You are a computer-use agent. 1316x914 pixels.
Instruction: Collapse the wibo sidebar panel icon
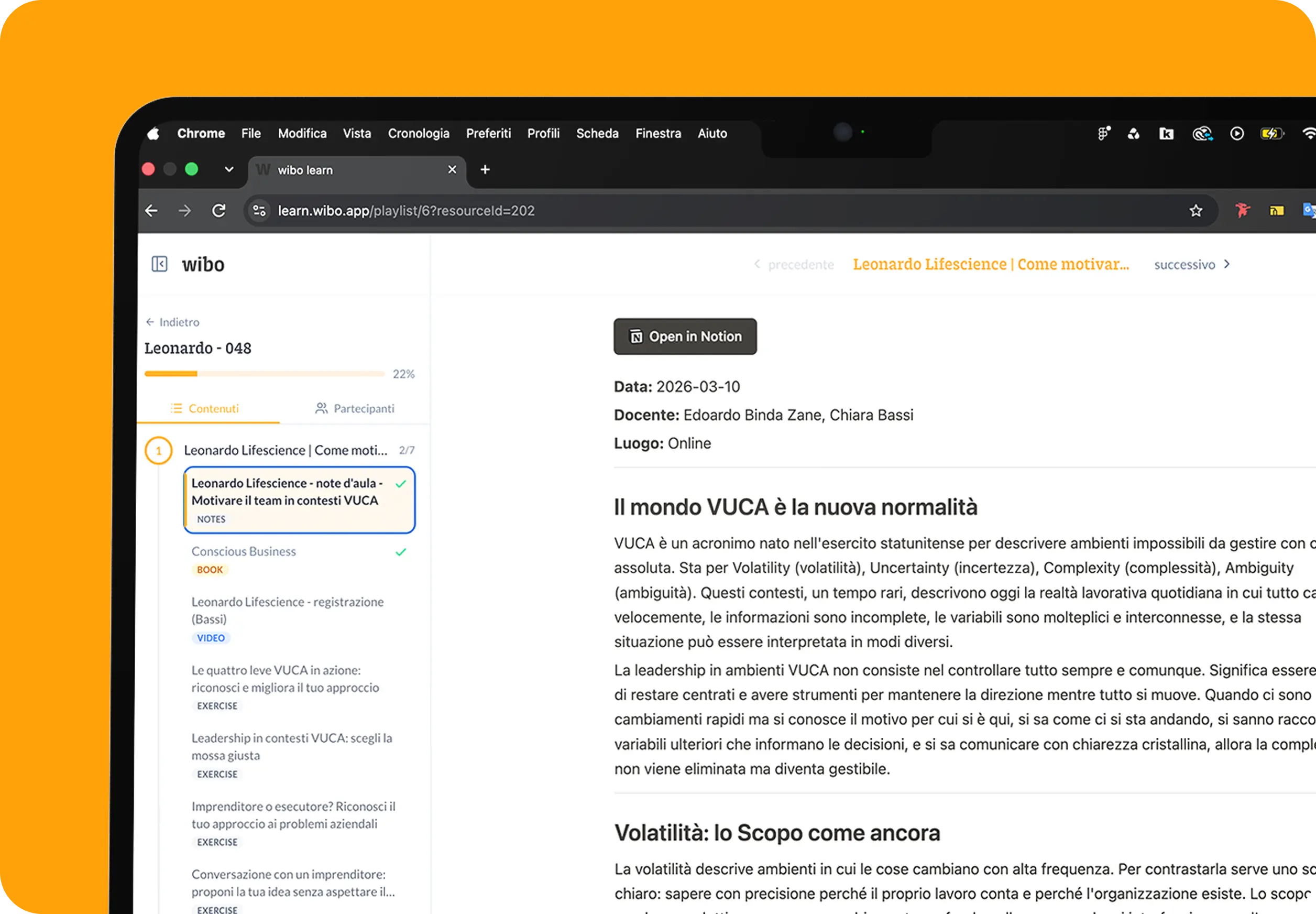coord(159,264)
